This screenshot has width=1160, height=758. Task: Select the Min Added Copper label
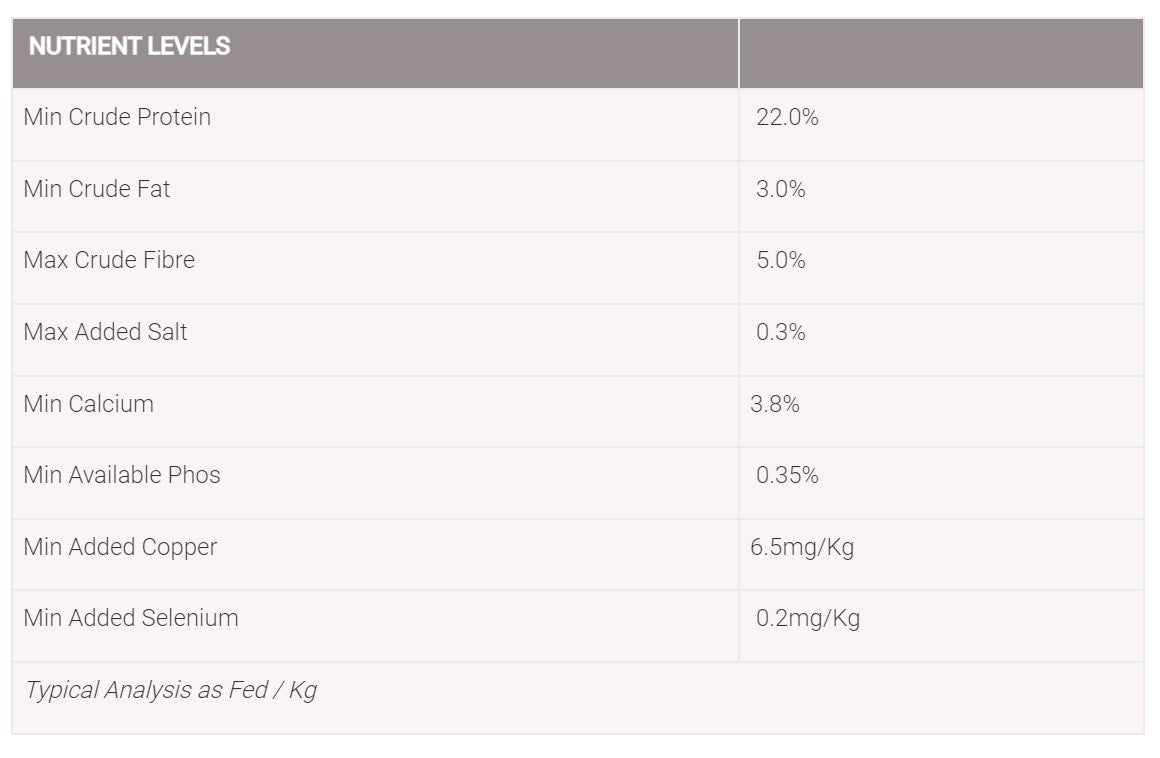(121, 546)
